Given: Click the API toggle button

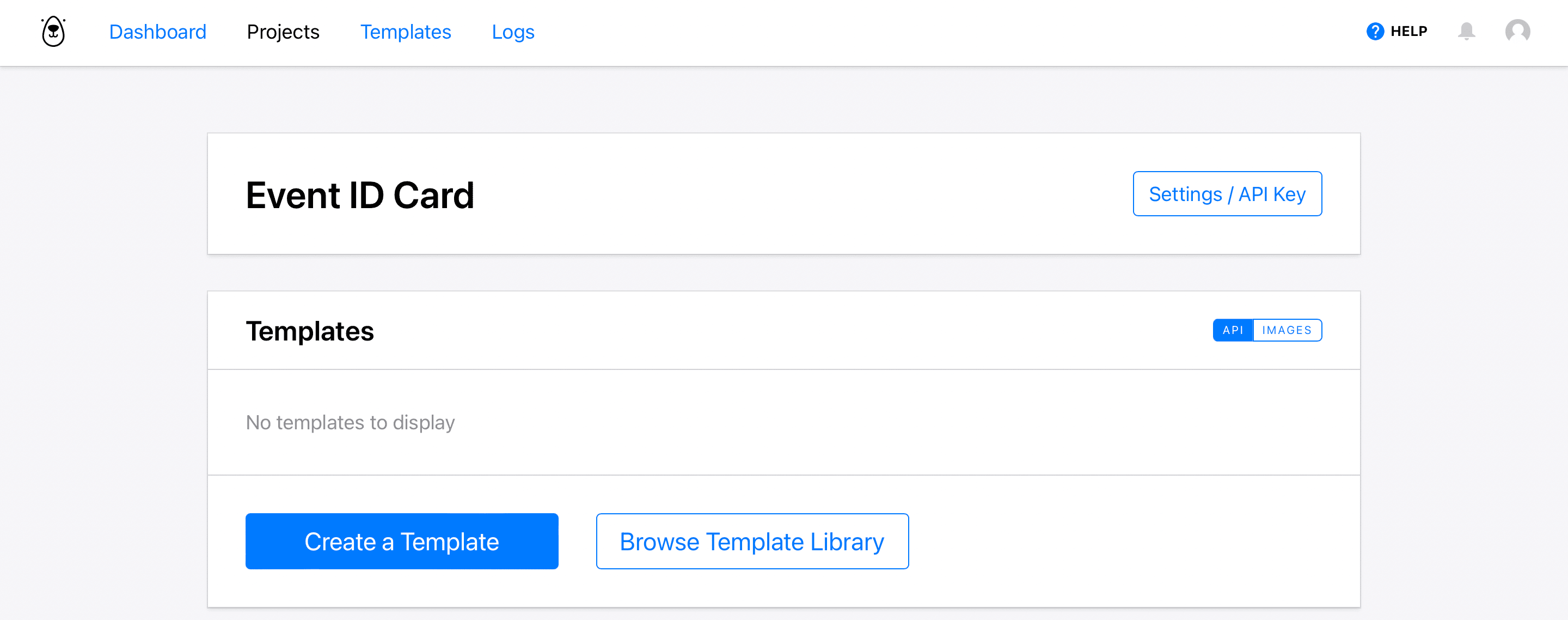Looking at the screenshot, I should tap(1232, 330).
